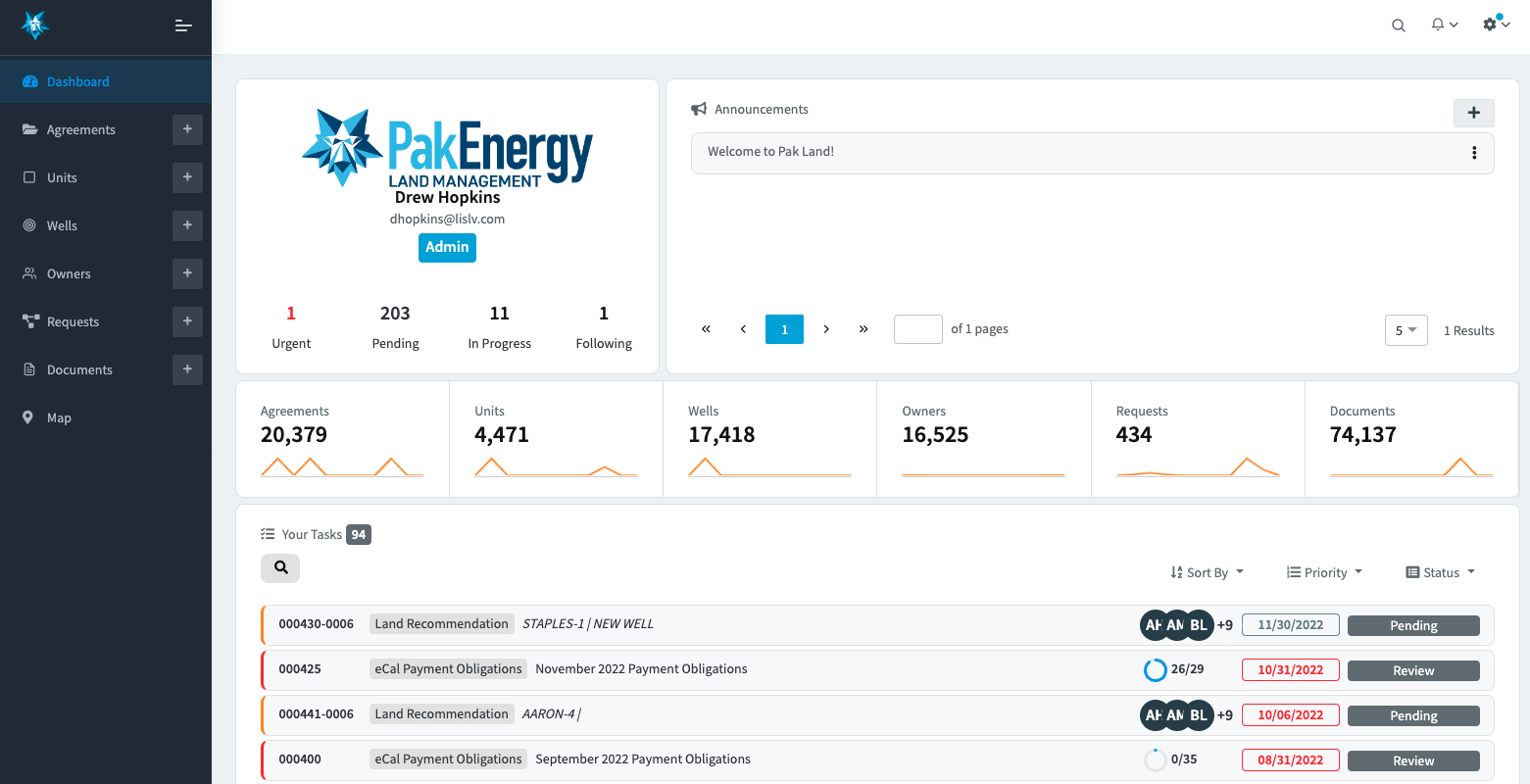Click due date 08/31/2022
Screen dimensions: 1530x784
[1291, 760]
